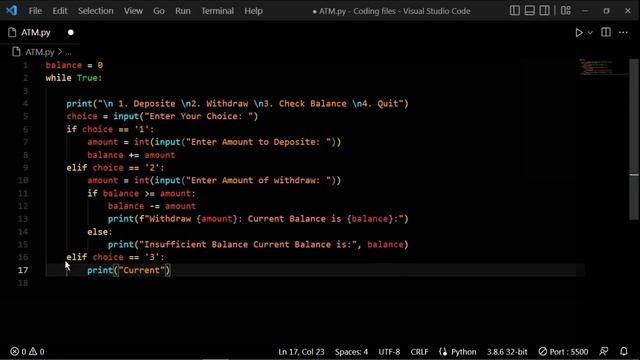Image resolution: width=640 pixels, height=360 pixels.
Task: Click 'balance -= amount' on line 12
Action: click(x=152, y=206)
